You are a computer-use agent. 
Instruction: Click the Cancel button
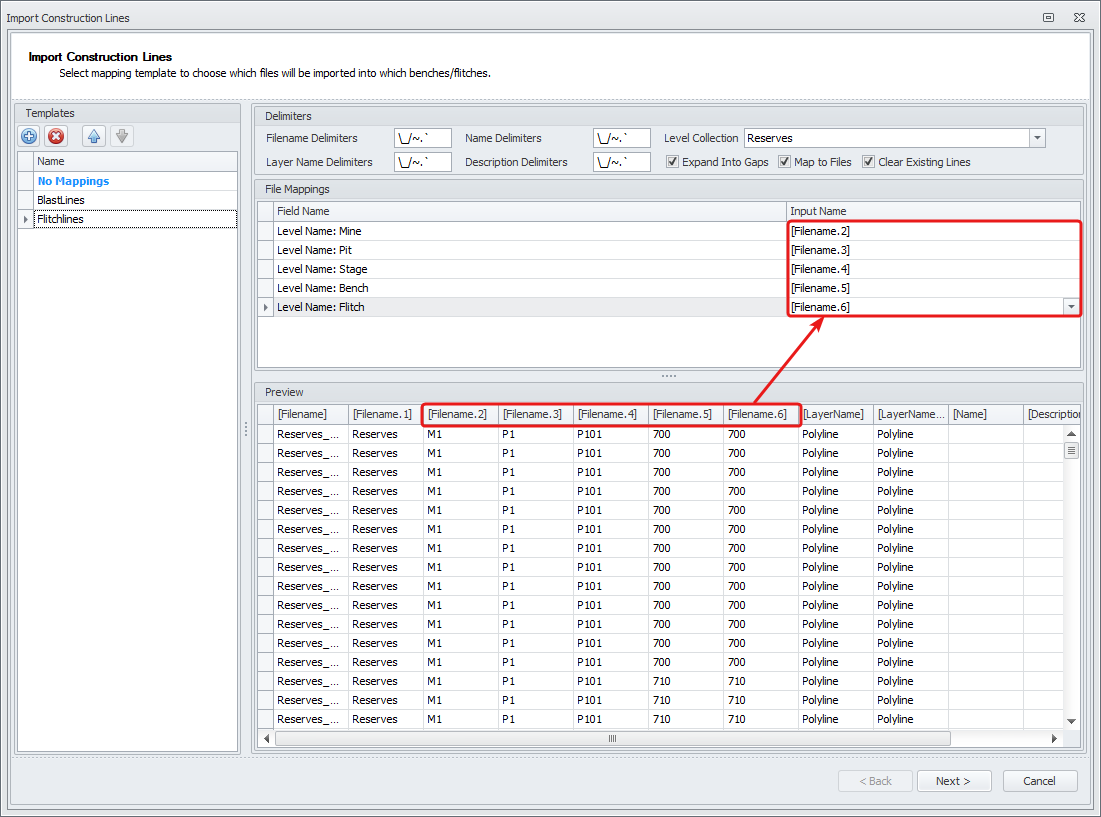click(x=1040, y=781)
